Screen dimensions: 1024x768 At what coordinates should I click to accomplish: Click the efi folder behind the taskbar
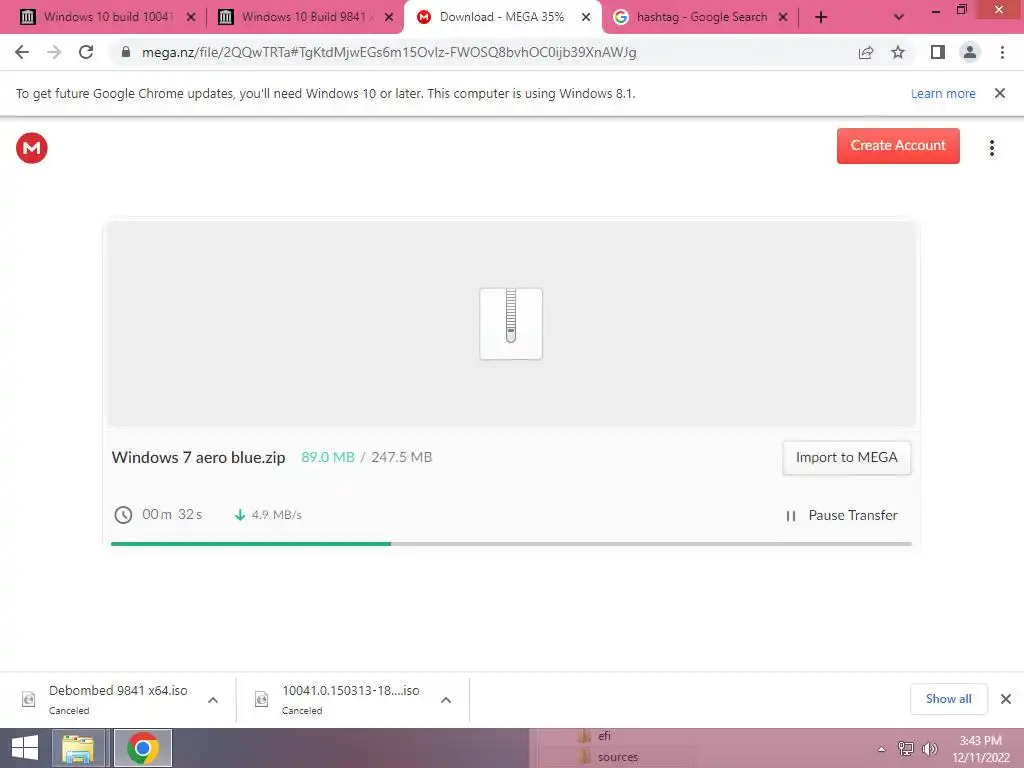click(594, 736)
